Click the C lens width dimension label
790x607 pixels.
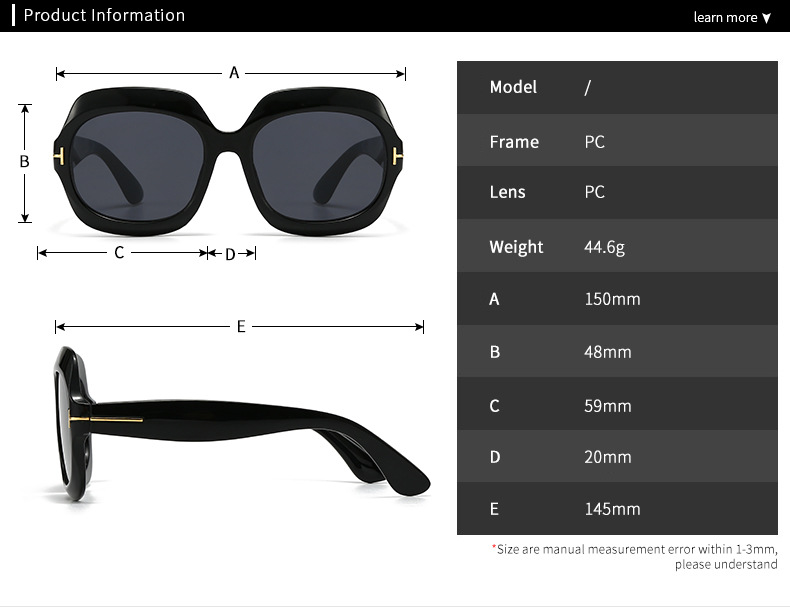pos(119,252)
